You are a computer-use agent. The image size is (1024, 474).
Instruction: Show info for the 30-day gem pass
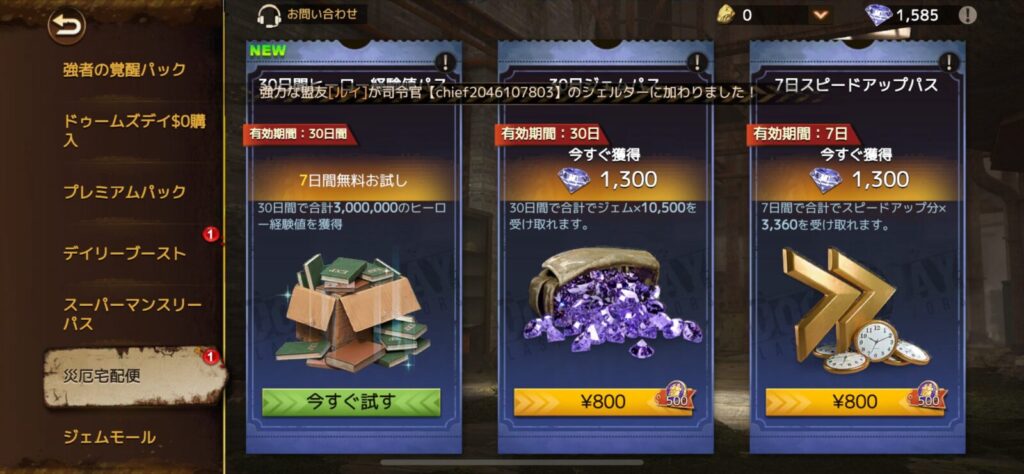tap(697, 62)
